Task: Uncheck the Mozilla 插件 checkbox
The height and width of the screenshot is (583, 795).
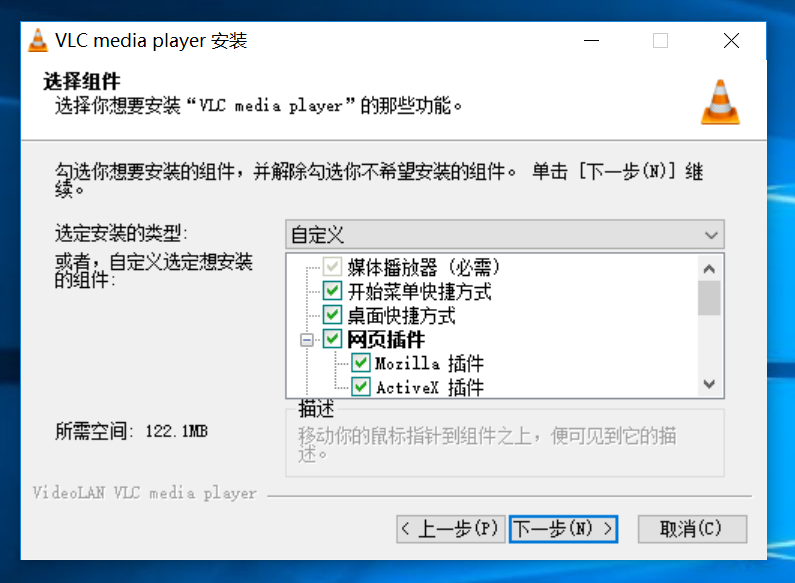Action: coord(360,363)
